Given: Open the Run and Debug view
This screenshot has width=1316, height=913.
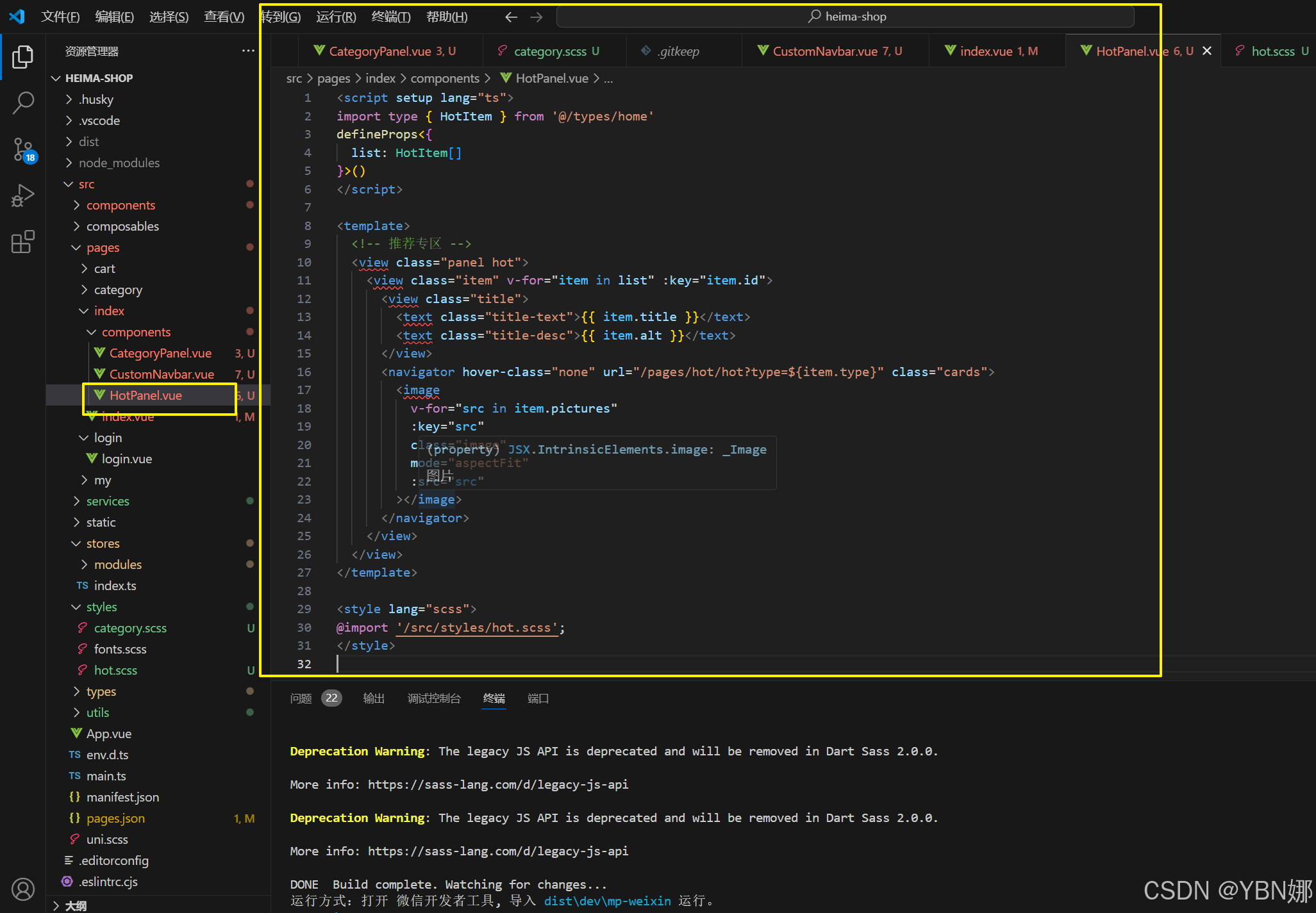Looking at the screenshot, I should click(22, 195).
